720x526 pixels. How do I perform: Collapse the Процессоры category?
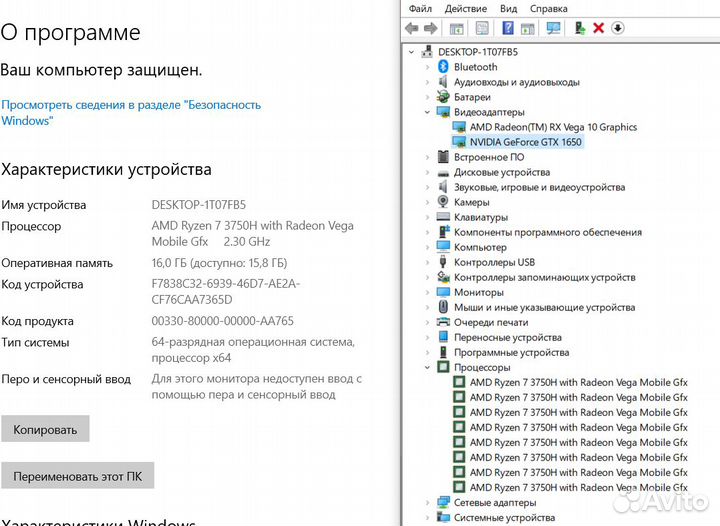coord(429,367)
